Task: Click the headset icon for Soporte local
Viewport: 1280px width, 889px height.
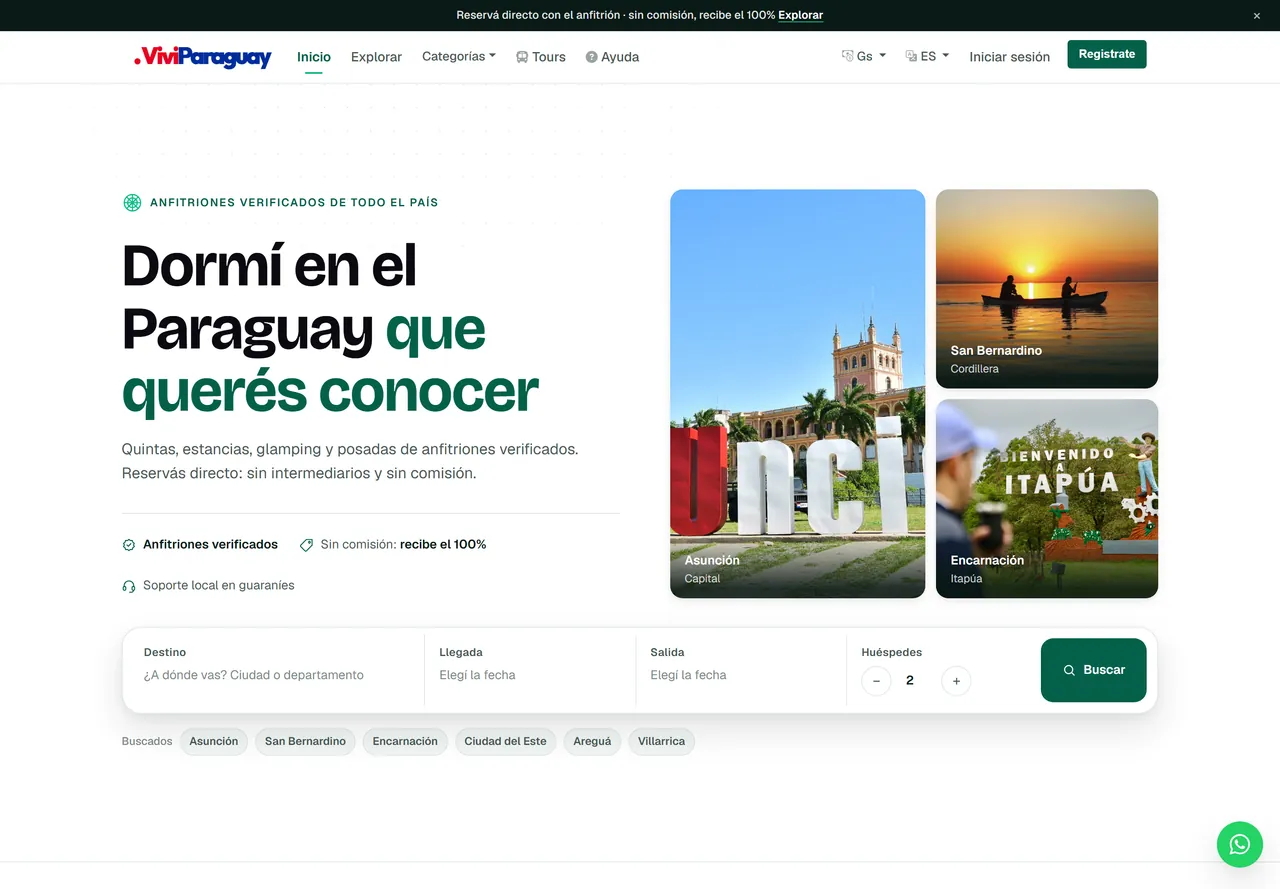Action: click(129, 586)
